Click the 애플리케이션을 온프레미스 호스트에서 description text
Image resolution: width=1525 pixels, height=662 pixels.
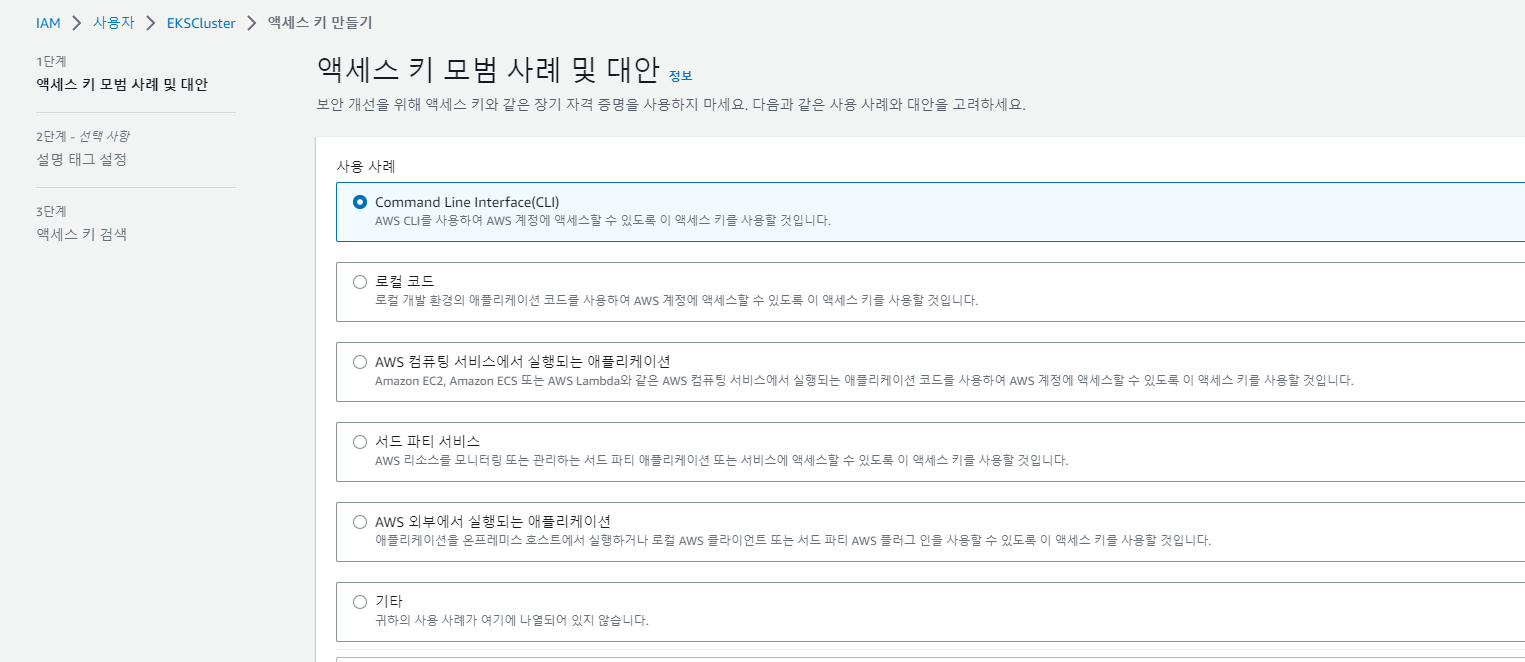(x=793, y=540)
